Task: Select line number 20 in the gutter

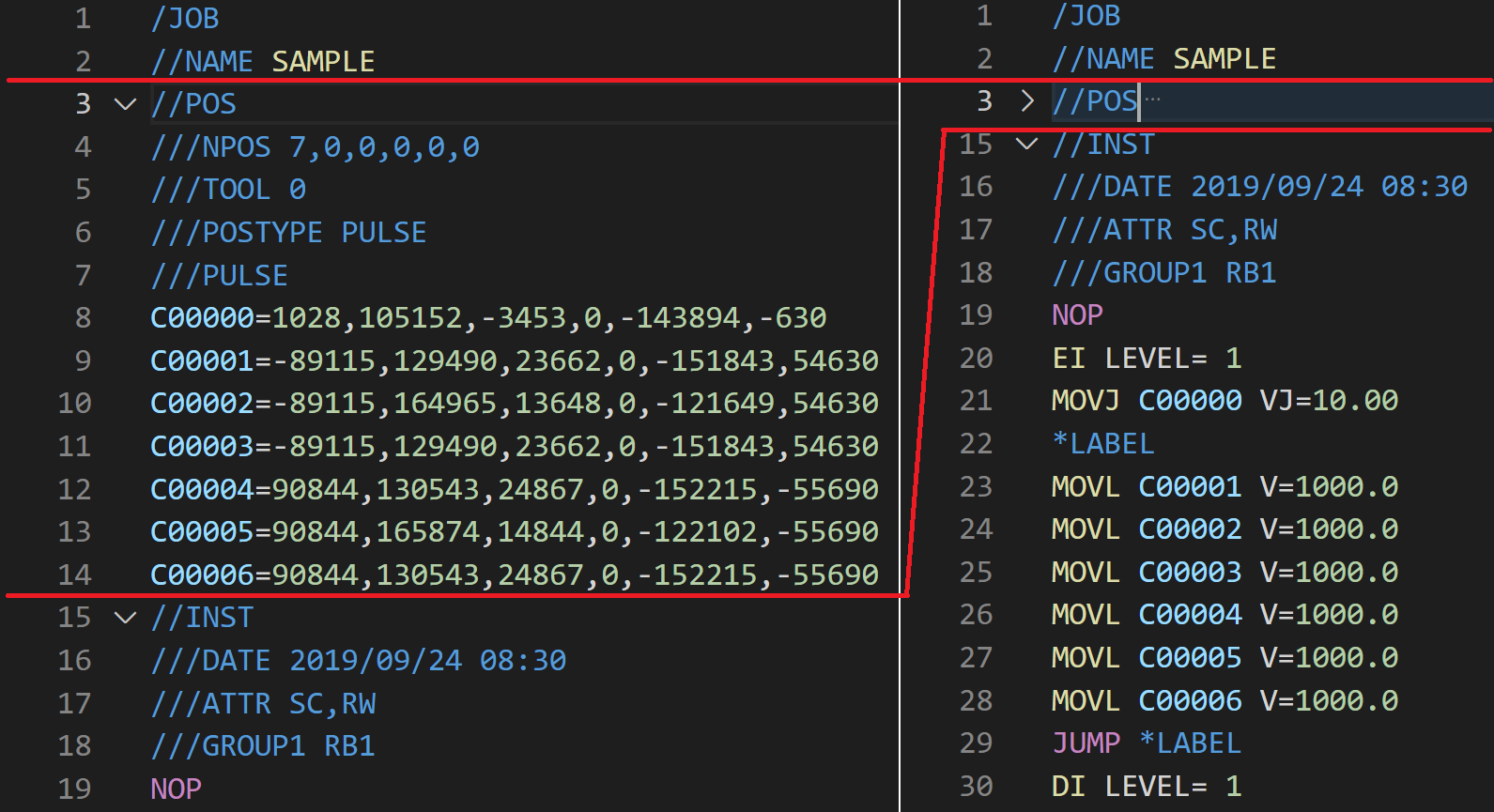Action: click(976, 359)
